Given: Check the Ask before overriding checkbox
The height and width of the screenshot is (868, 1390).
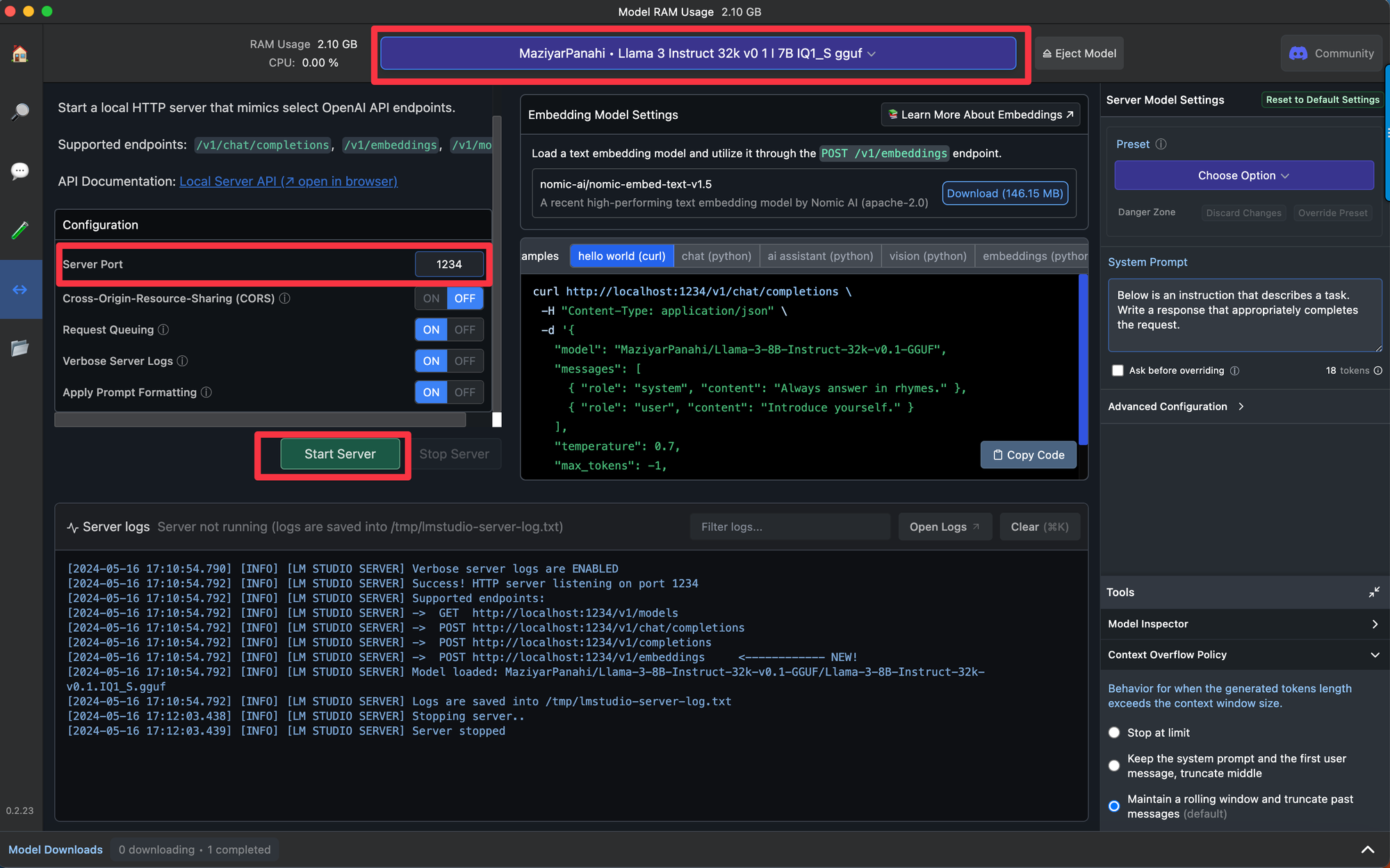Looking at the screenshot, I should tap(1118, 370).
